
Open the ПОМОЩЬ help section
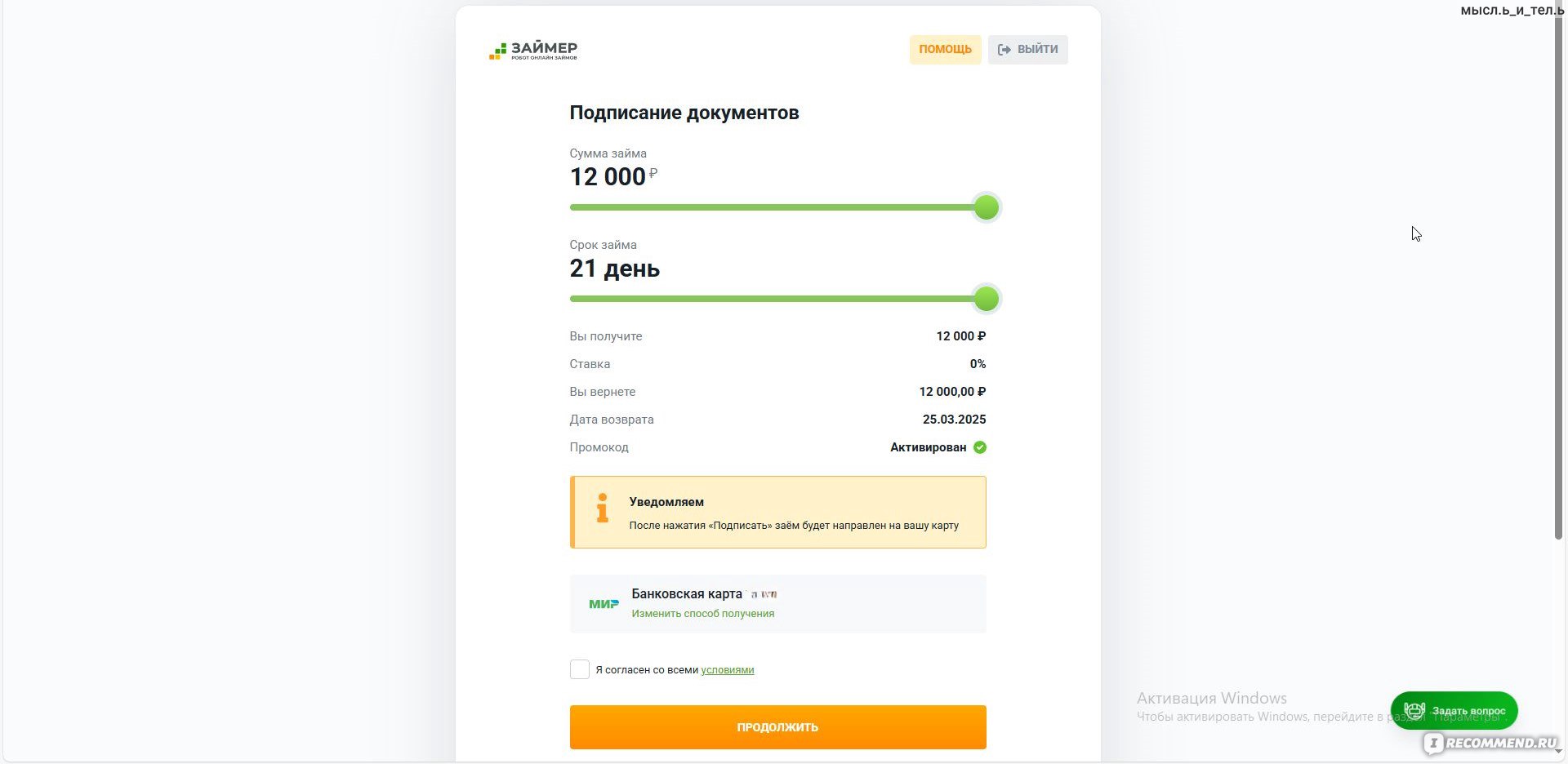click(x=945, y=50)
